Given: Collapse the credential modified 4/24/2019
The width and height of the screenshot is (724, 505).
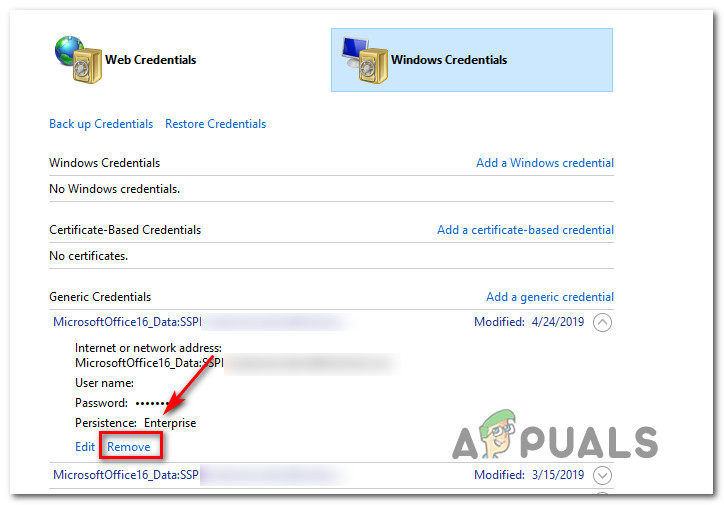Looking at the screenshot, I should [602, 322].
